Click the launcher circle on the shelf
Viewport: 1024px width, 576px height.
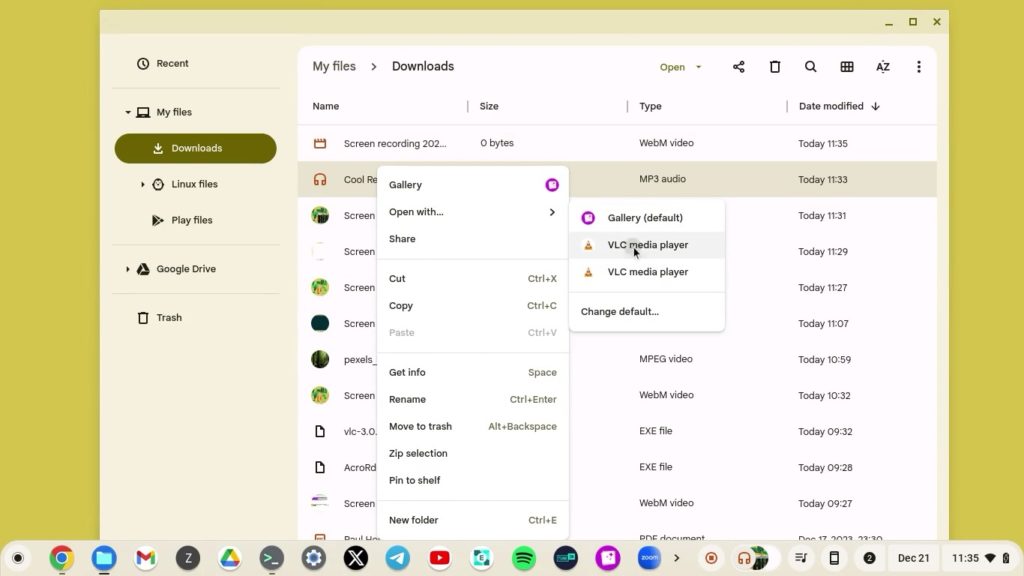[18, 558]
